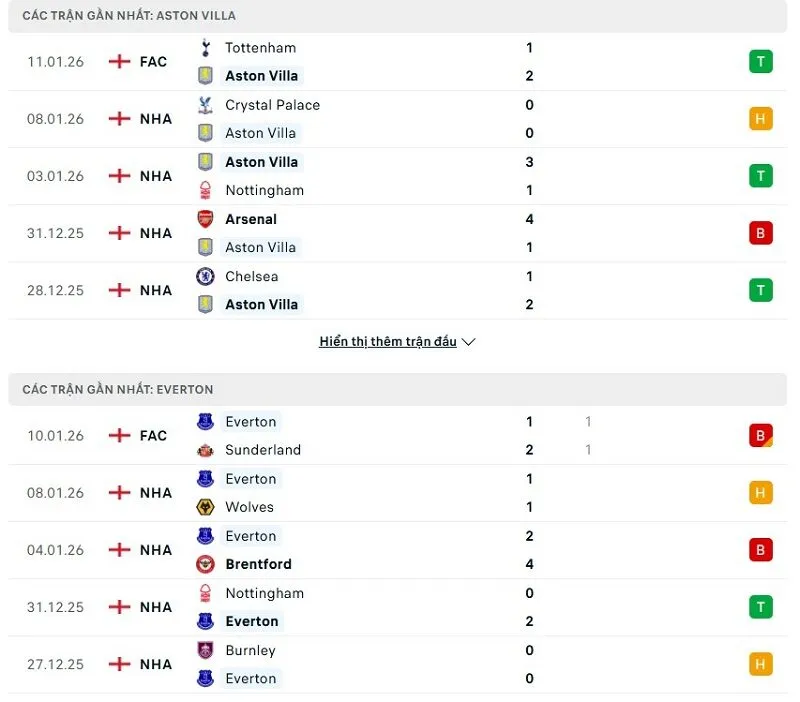Open the Hiển thị thêm trận đấu link

coord(389,341)
